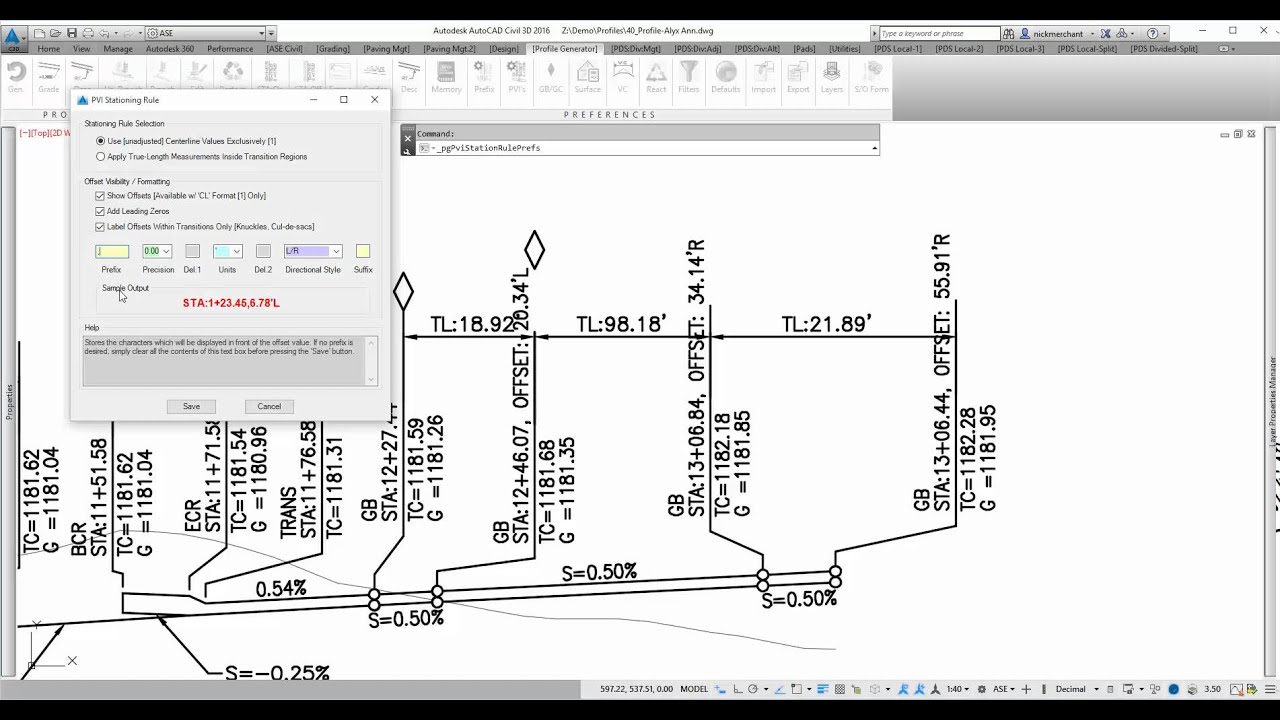The width and height of the screenshot is (1280, 720).
Task: Click the Defaults ribbon icon
Action: click(726, 77)
